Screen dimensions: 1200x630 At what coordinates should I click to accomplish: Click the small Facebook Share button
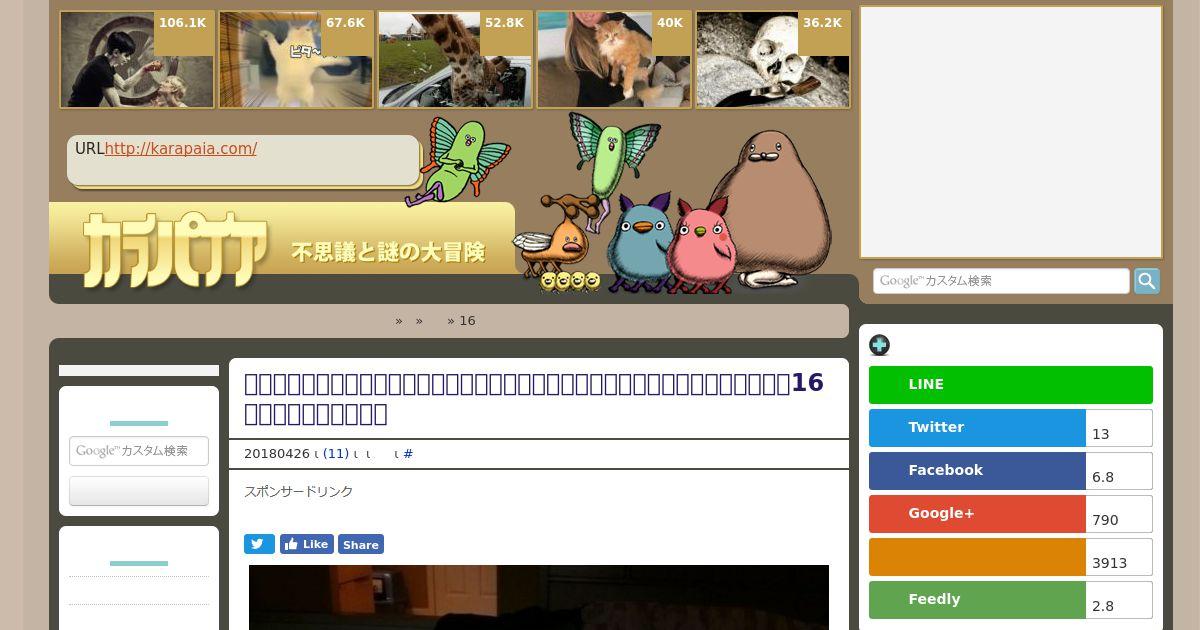point(361,544)
